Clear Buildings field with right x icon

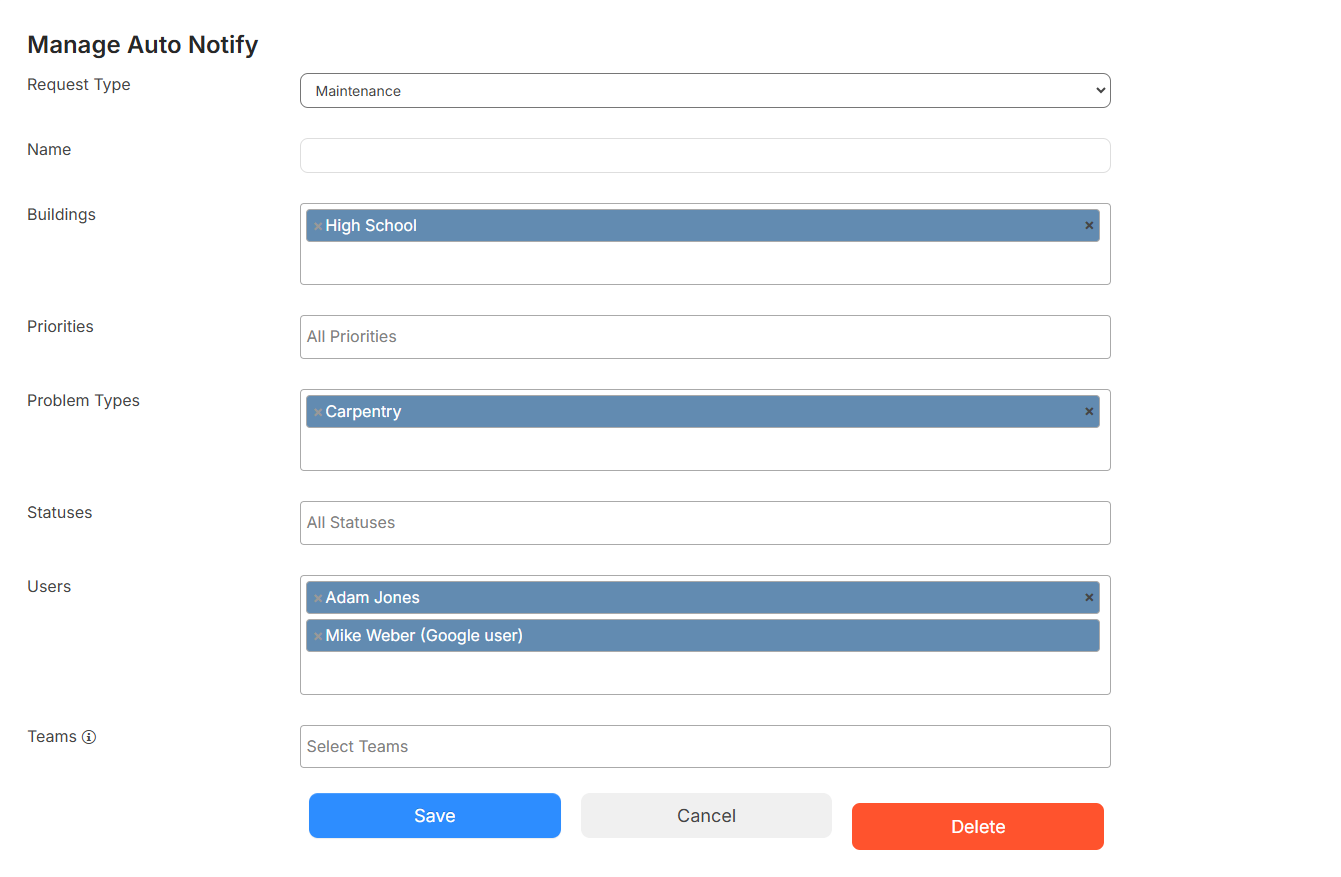pyautogui.click(x=1089, y=225)
